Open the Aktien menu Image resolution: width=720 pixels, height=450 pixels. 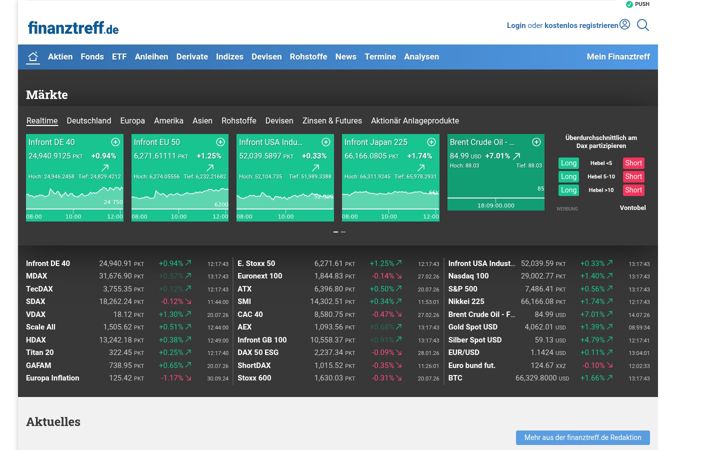(x=60, y=57)
